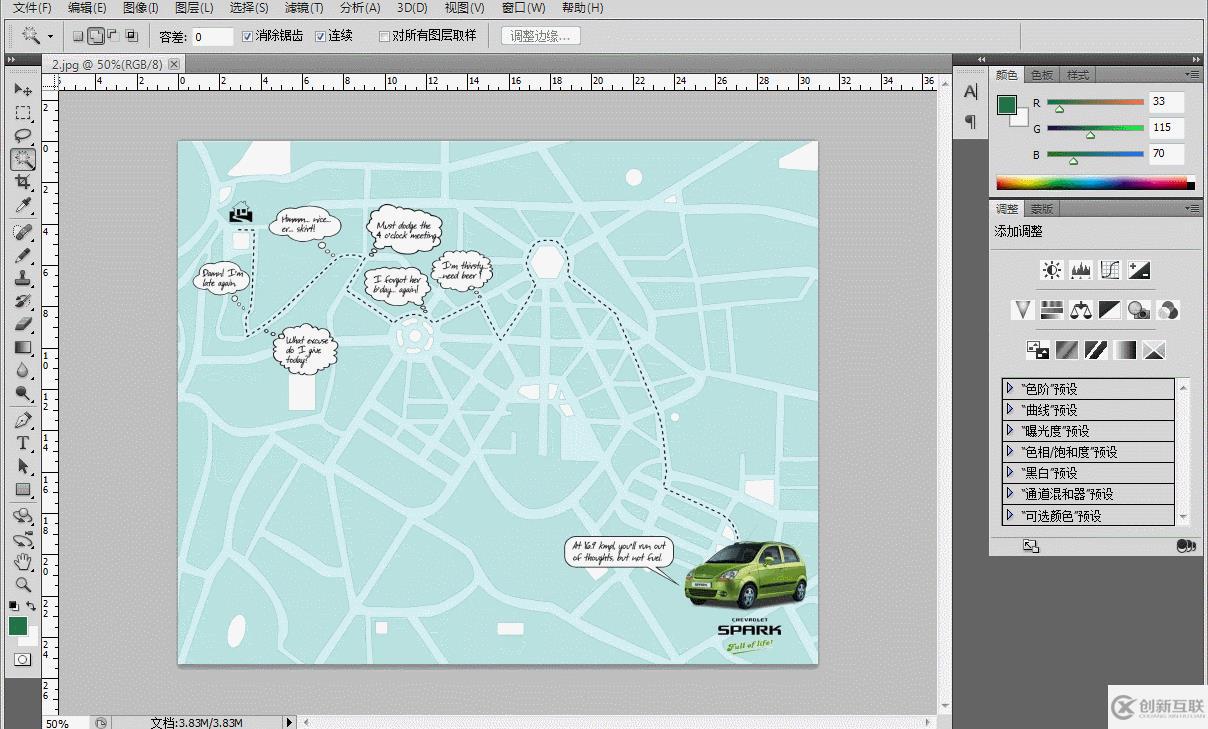Select the Horizontal Type tool

coord(23,443)
